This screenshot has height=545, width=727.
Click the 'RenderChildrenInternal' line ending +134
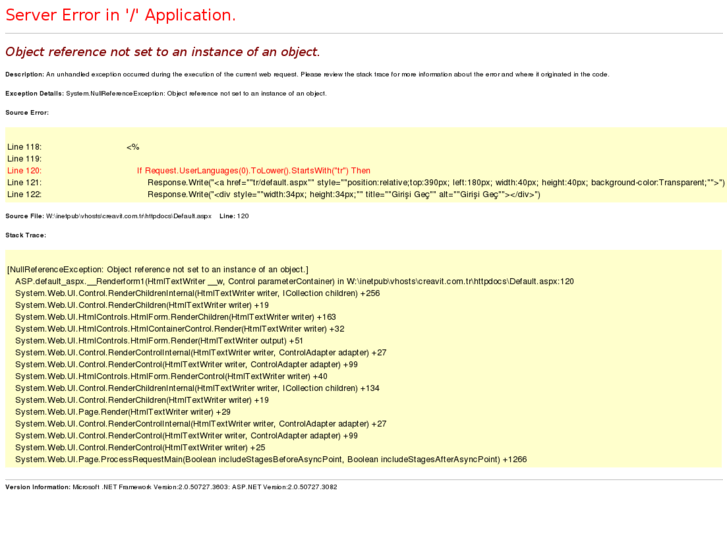point(197,388)
